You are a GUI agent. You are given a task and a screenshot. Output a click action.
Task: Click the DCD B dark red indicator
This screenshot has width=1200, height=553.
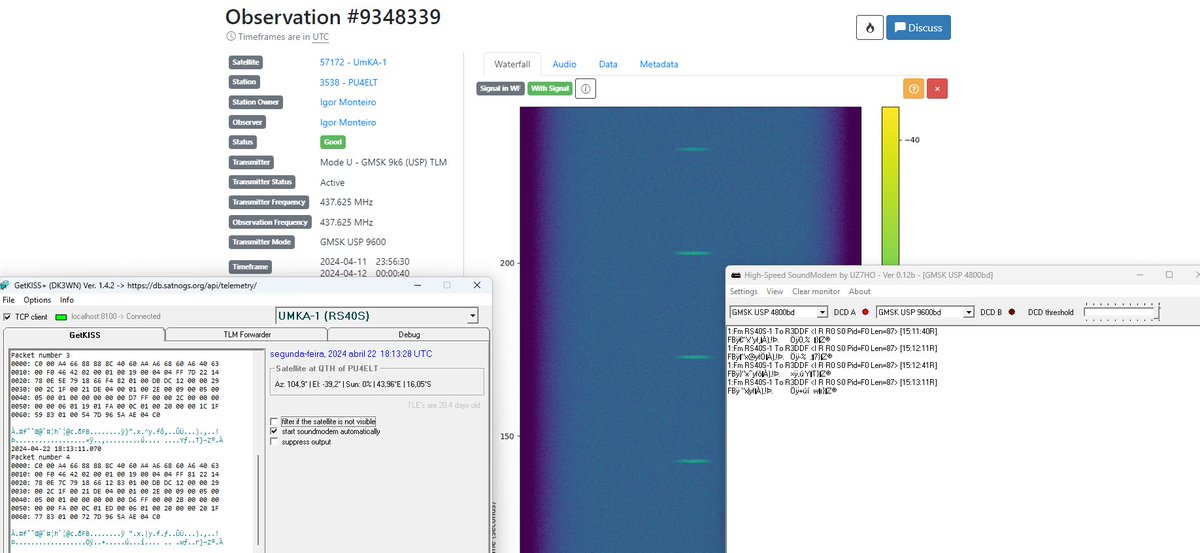(1011, 312)
